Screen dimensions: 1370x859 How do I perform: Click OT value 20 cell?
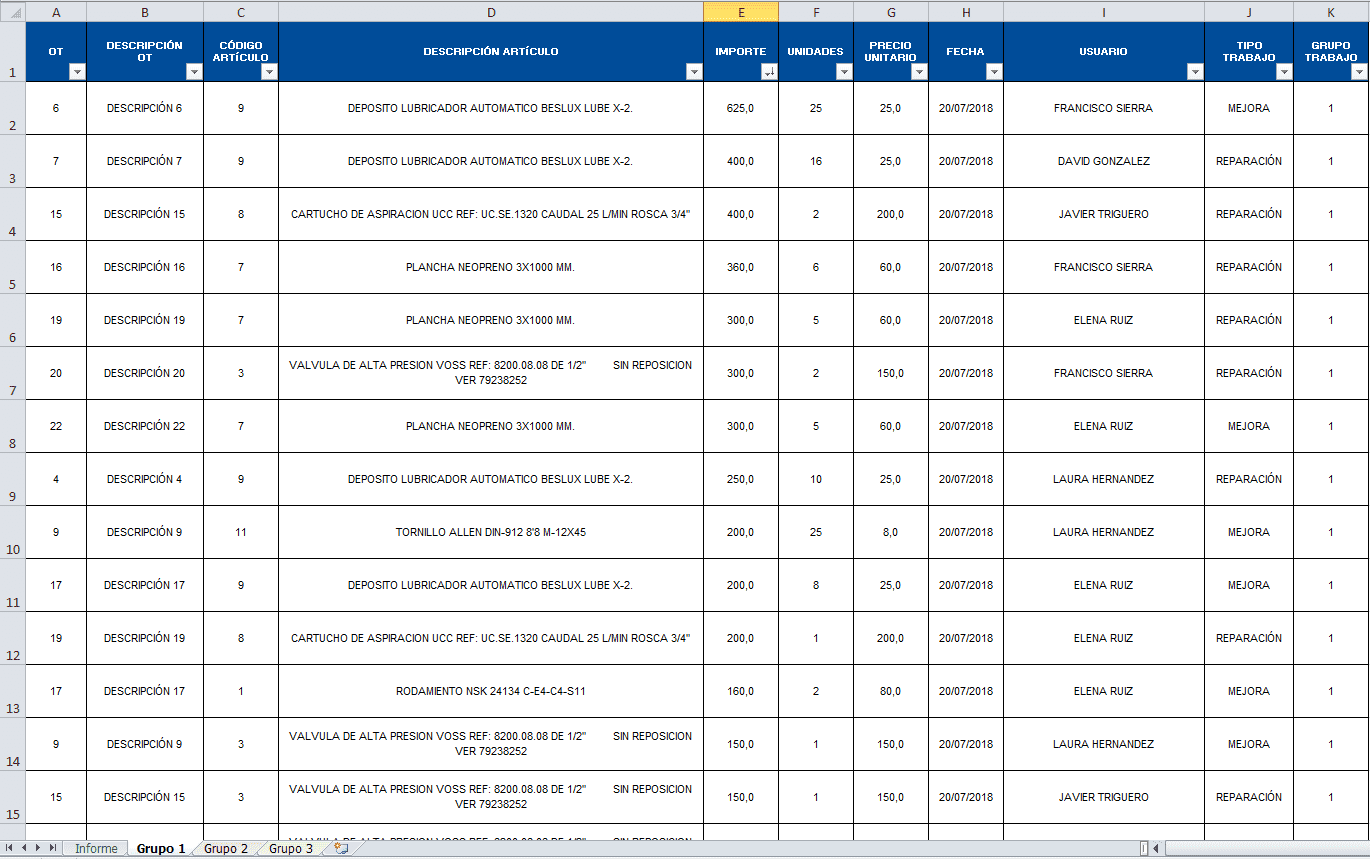[55, 373]
